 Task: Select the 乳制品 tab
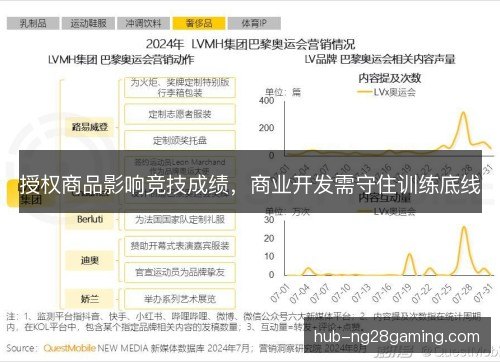pyautogui.click(x=33, y=23)
